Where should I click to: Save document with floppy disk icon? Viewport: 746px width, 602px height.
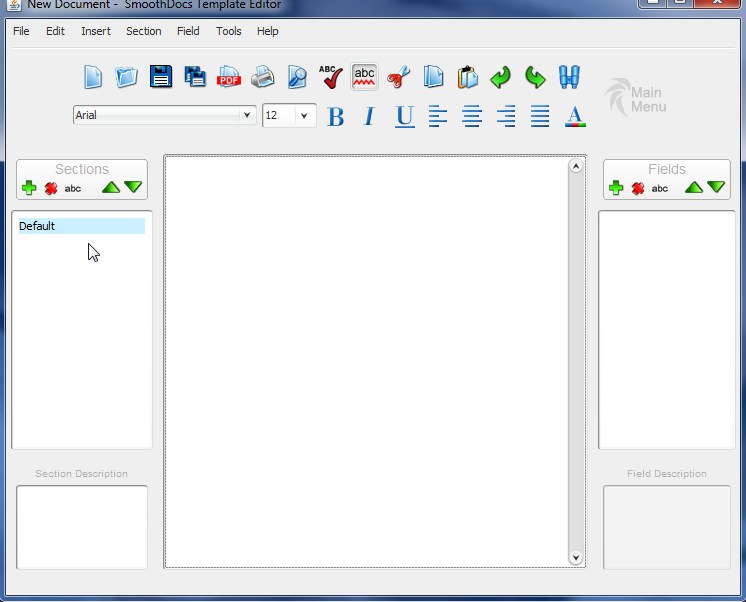pos(161,76)
